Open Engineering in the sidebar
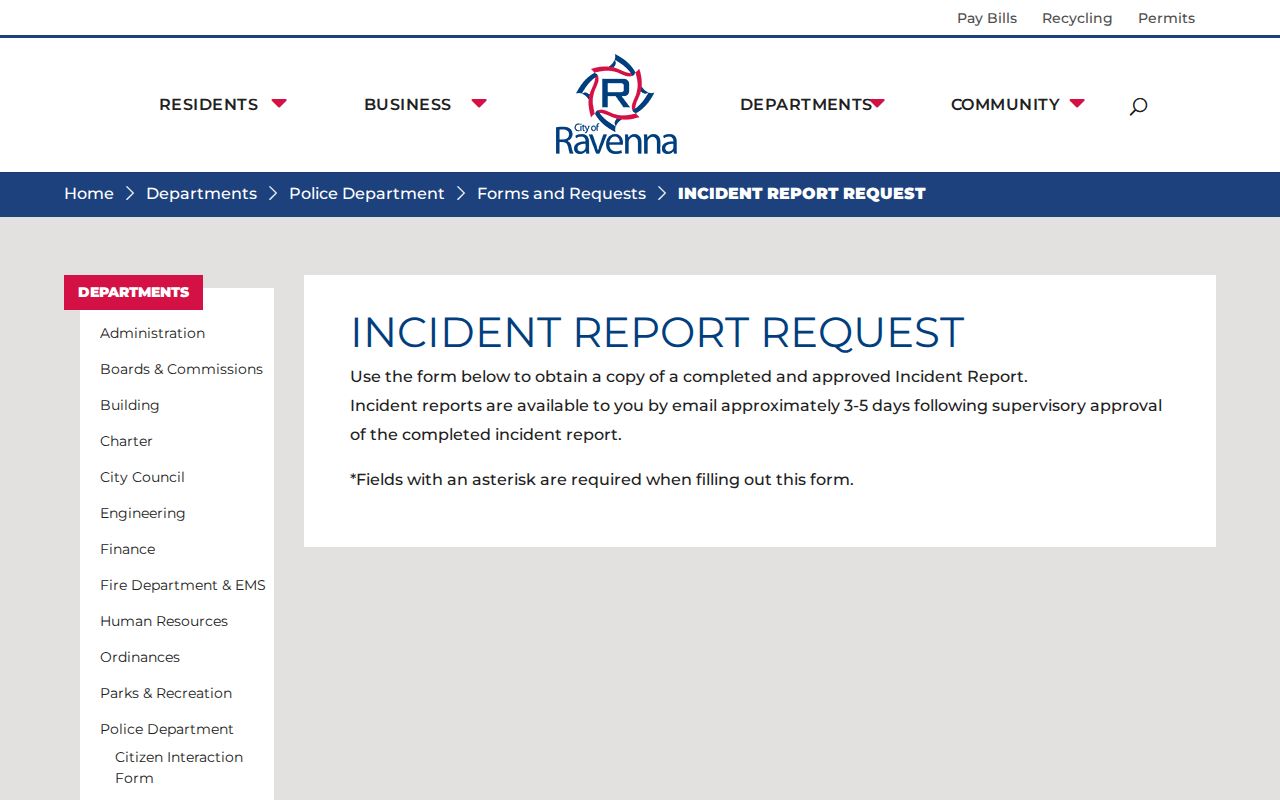This screenshot has width=1280, height=800. 142,513
